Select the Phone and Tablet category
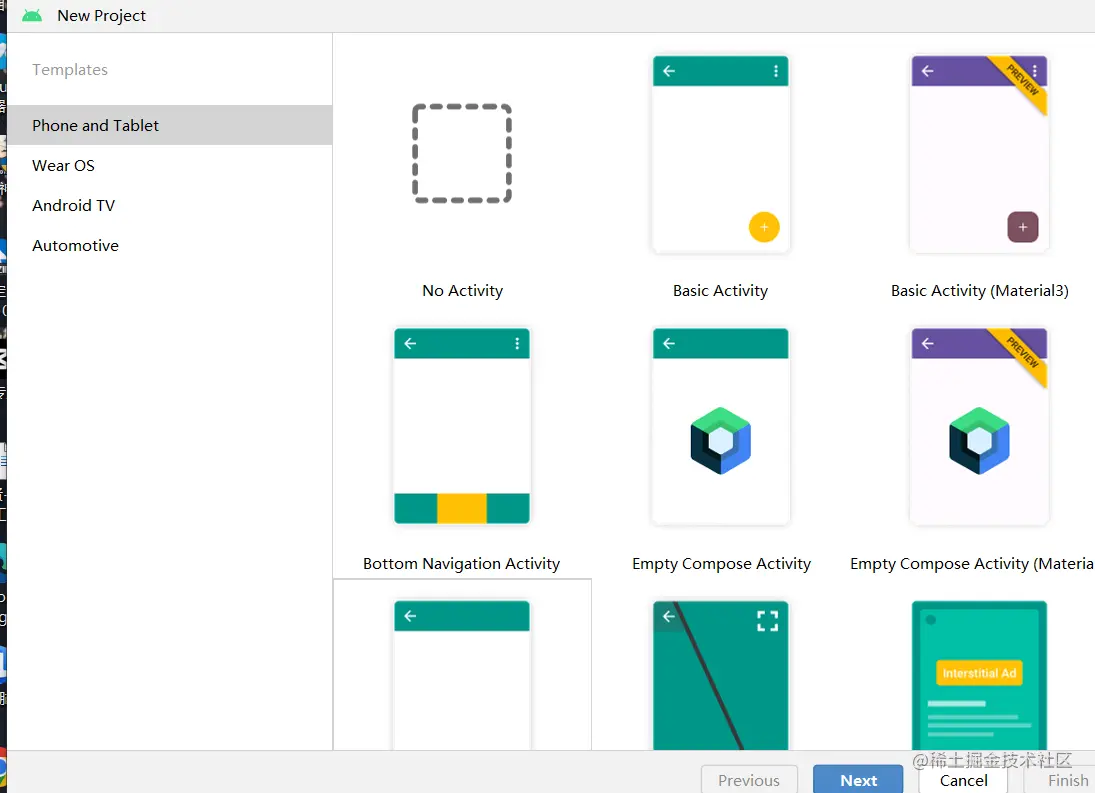This screenshot has height=793, width=1095. pos(170,126)
